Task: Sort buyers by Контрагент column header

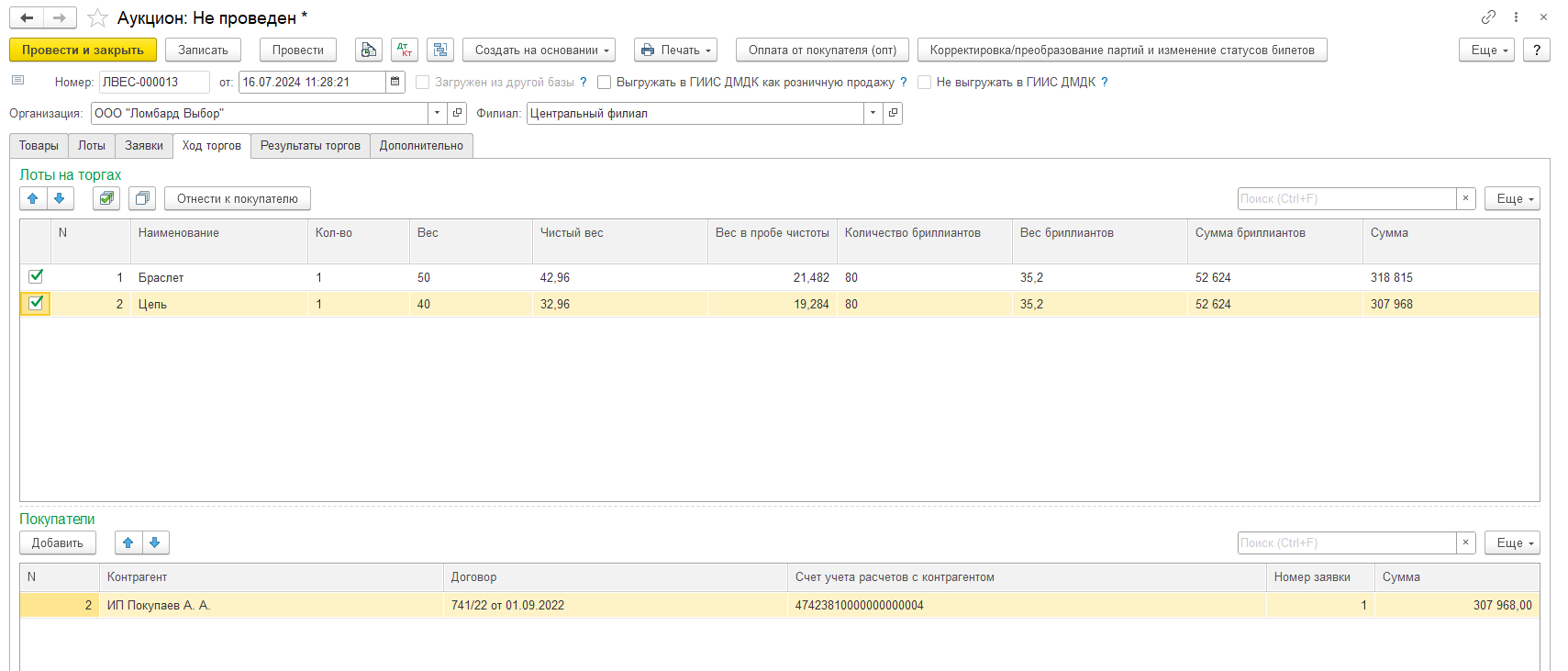Action: click(x=272, y=576)
